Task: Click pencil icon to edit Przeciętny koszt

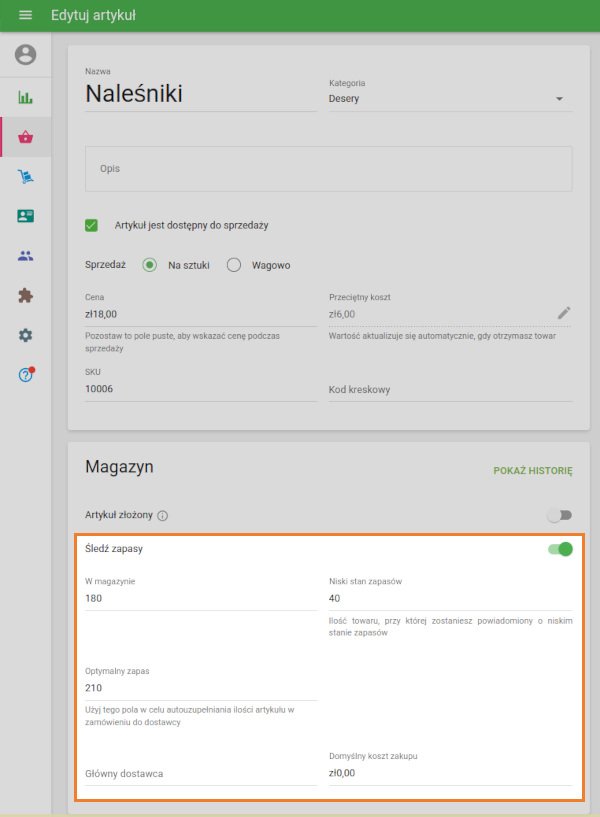Action: click(x=564, y=313)
